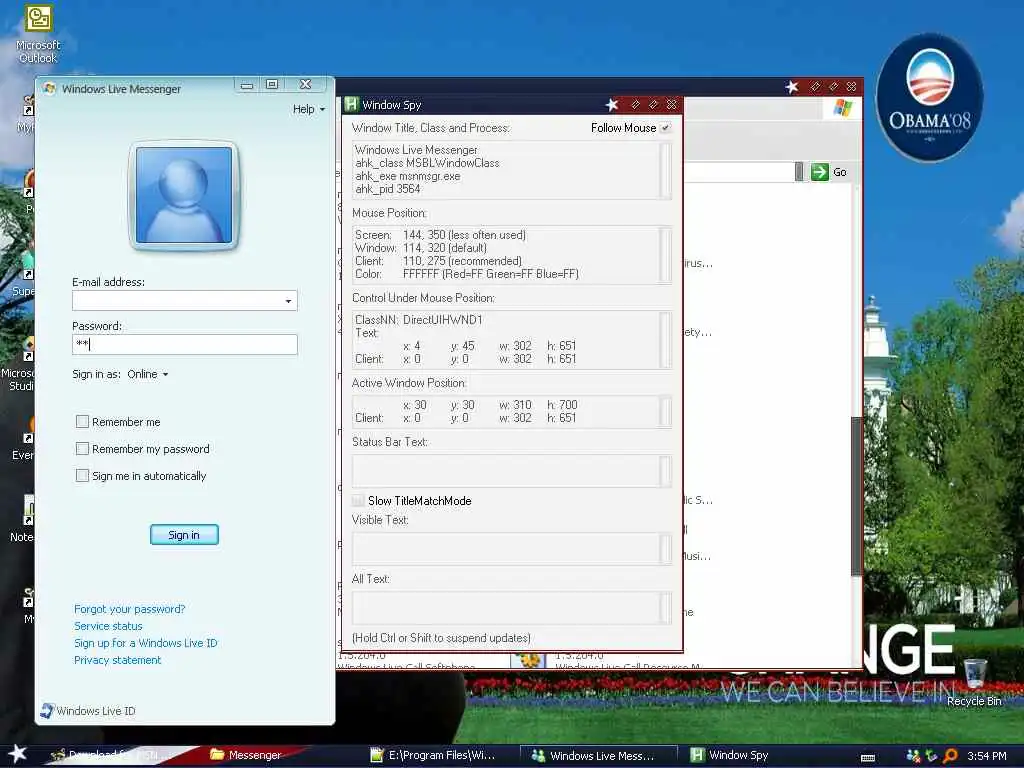1024x768 pixels.
Task: Click the ahk_exe msnmsgr.exe text line
Action: tap(408, 176)
